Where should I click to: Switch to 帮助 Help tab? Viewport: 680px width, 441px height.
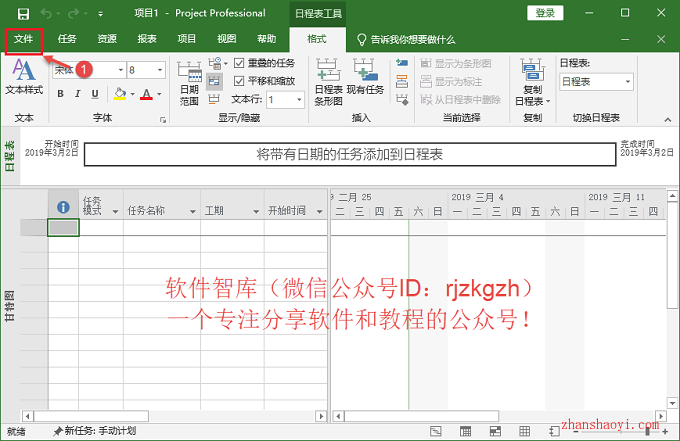(267, 39)
